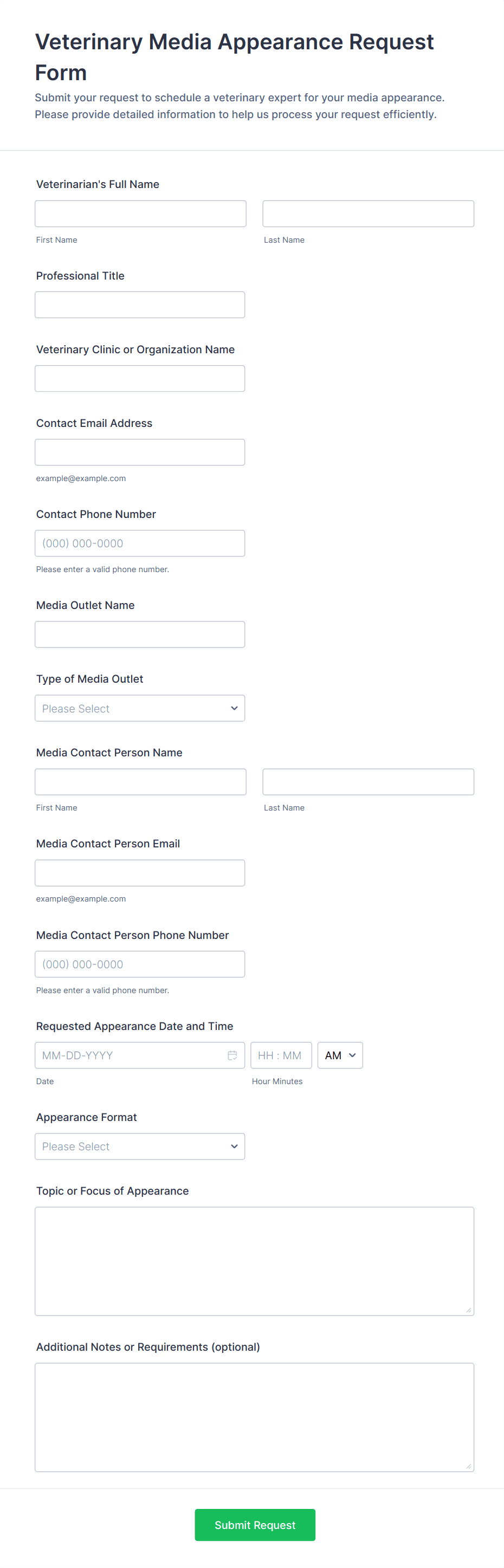Select the Media Contact Person Email field

coord(139,873)
